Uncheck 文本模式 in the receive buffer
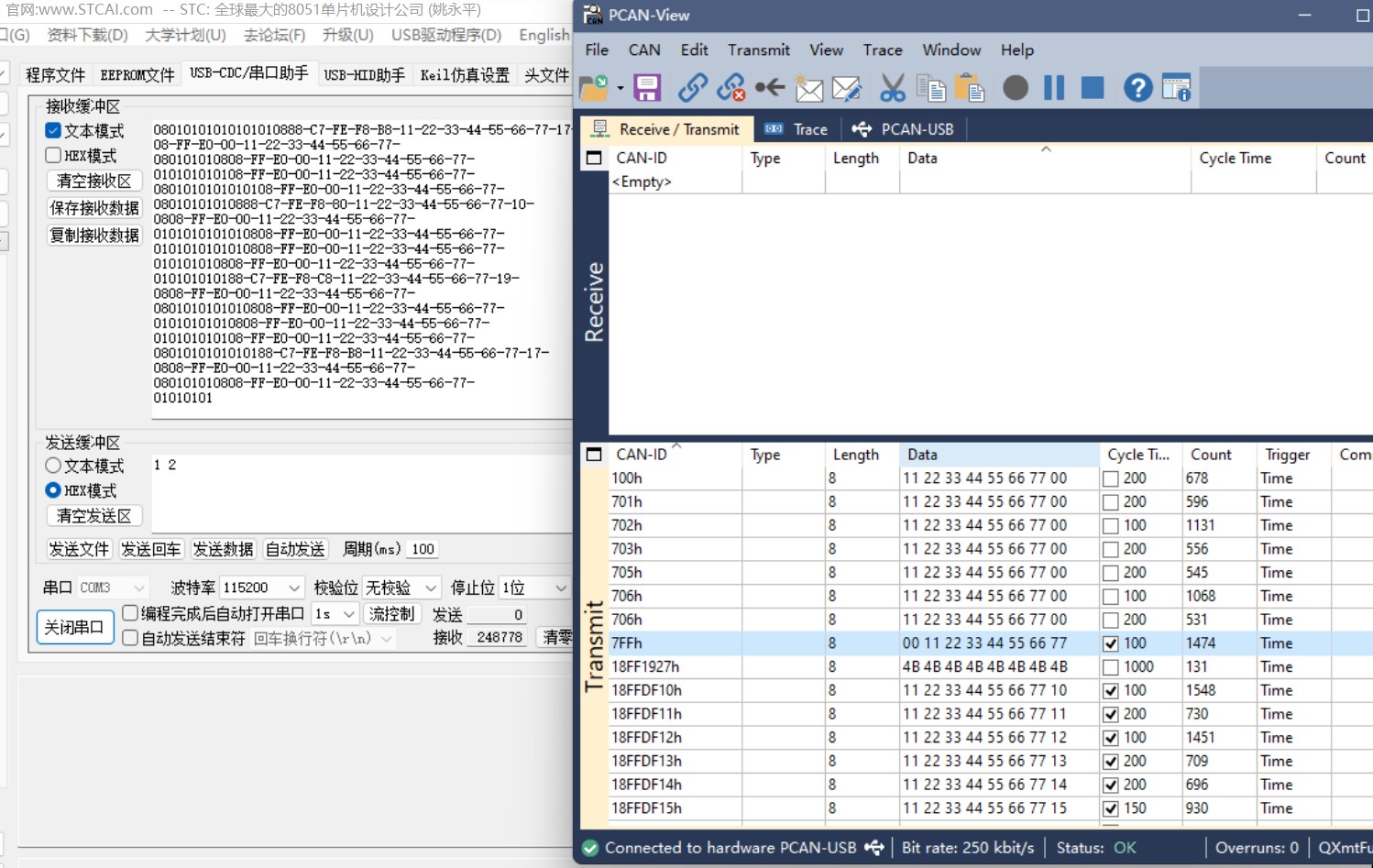The height and width of the screenshot is (868, 1373). tap(53, 131)
